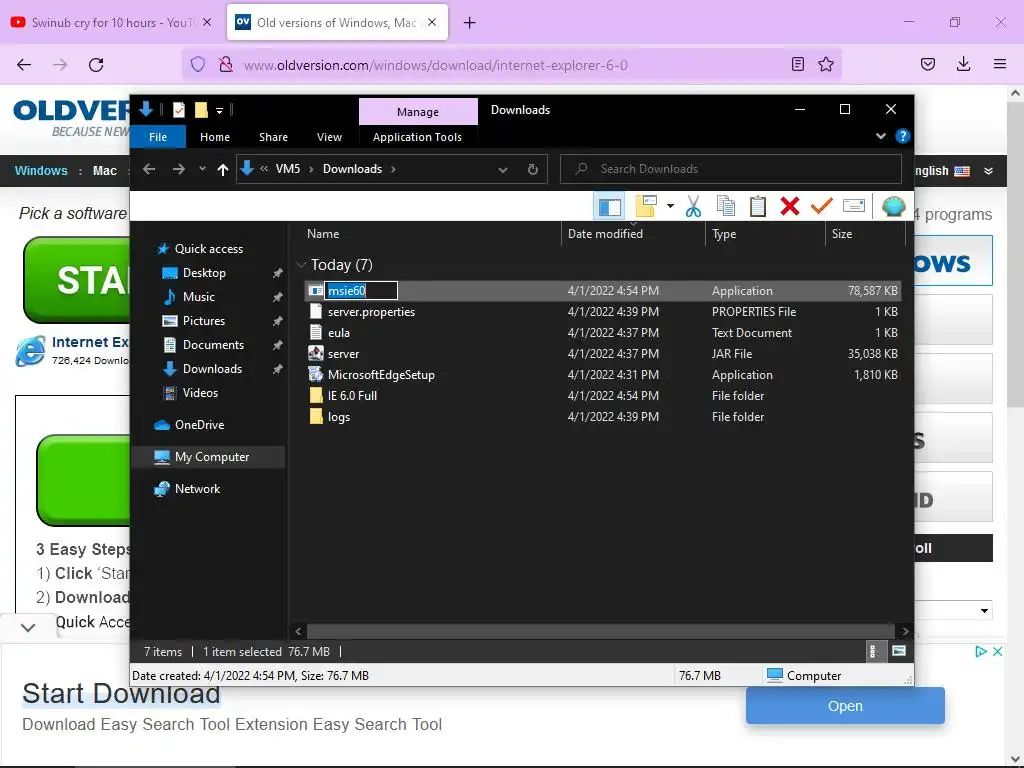The image size is (1024, 768).
Task: Switch to large icons view in status bar
Action: coord(899,651)
